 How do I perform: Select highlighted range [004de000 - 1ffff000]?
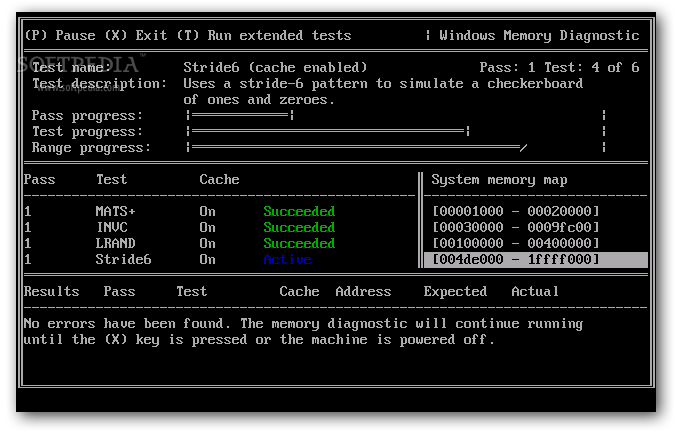point(536,260)
